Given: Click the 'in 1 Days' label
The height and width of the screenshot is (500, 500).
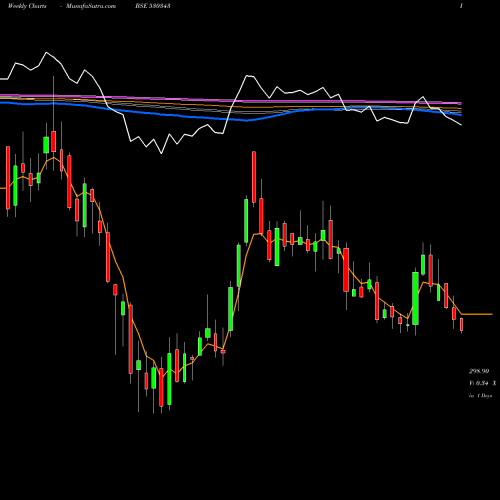Looking at the screenshot, I should (480, 396).
